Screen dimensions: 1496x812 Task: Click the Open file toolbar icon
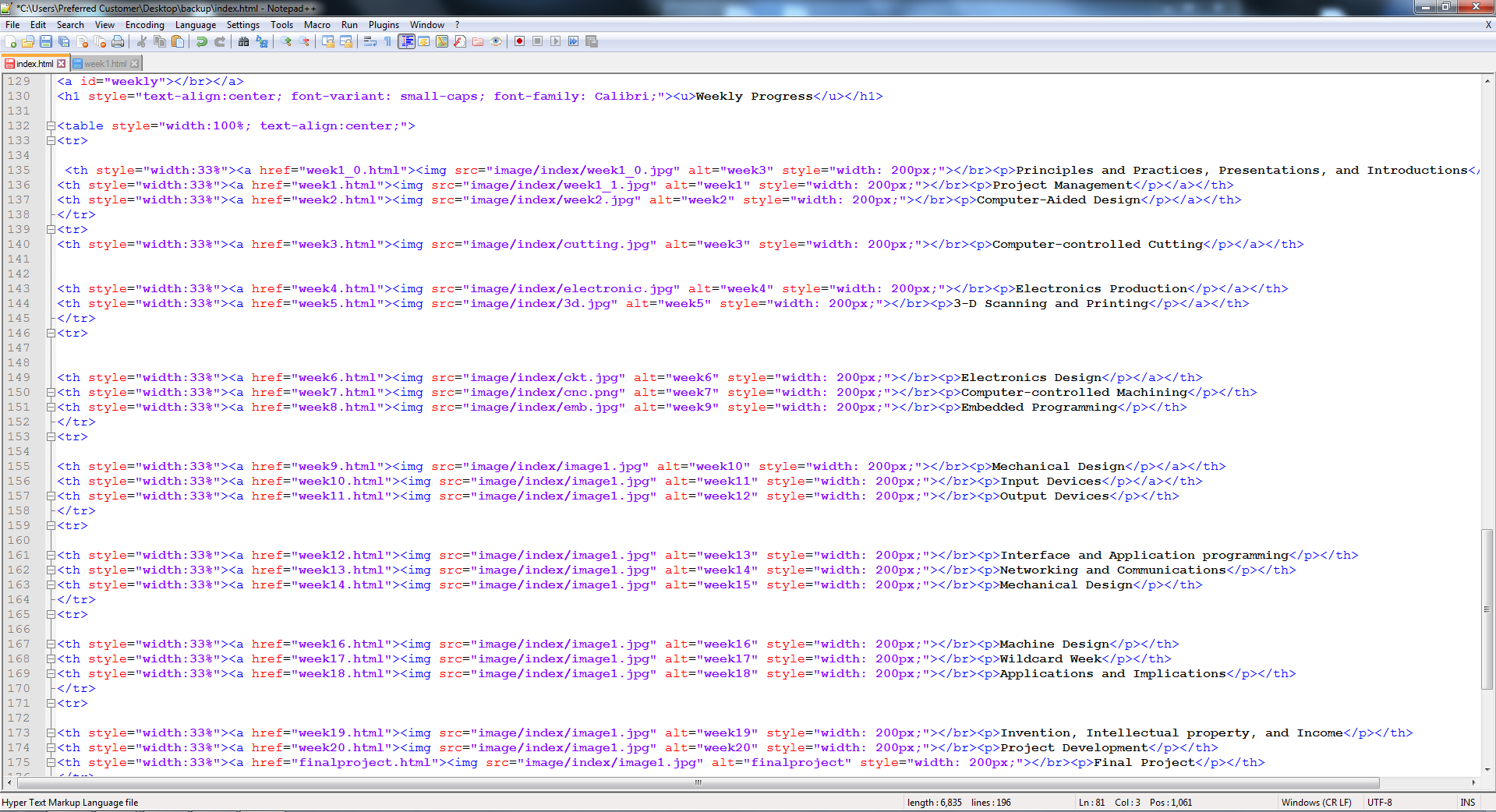point(28,41)
